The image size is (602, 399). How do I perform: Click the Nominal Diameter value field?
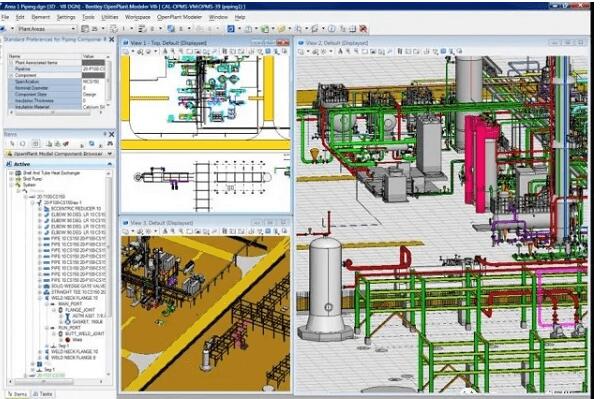coord(94,88)
